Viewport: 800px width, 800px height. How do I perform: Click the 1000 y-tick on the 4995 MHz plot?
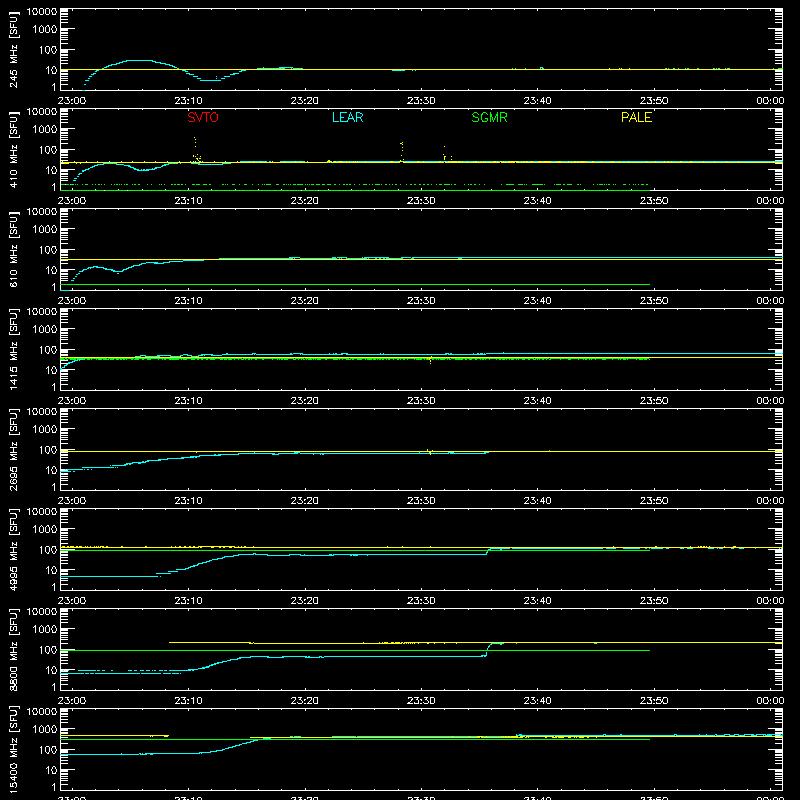pyautogui.click(x=44, y=530)
